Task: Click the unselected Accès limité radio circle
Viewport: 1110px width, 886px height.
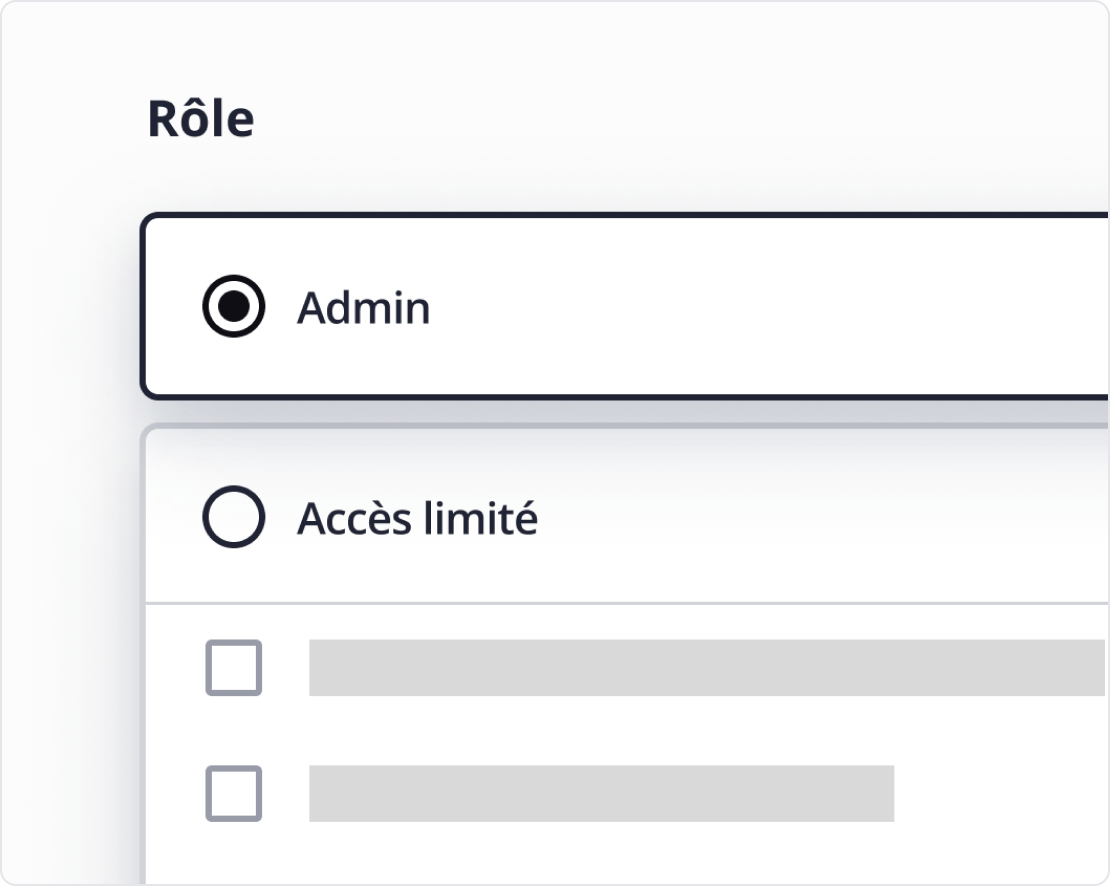Action: tap(232, 517)
